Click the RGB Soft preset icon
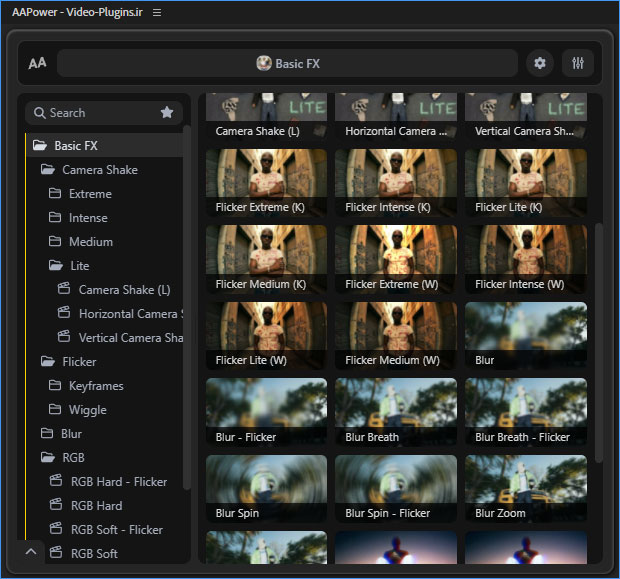This screenshot has height=579, width=620. coord(56,554)
